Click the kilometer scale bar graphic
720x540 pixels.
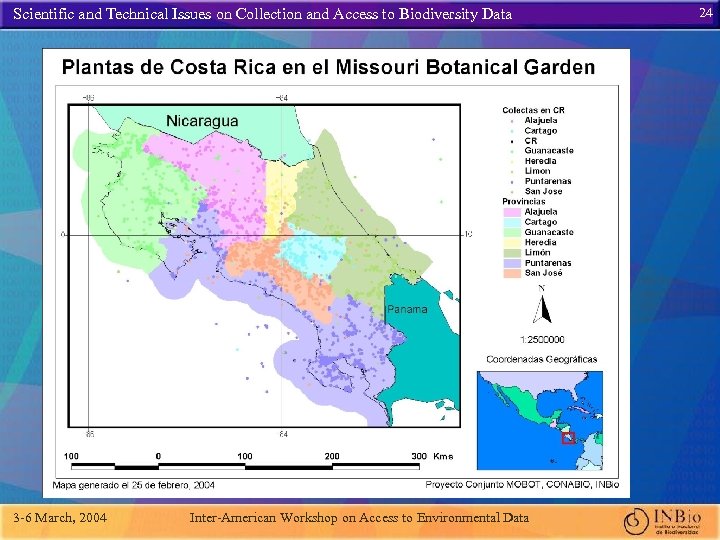(245, 467)
